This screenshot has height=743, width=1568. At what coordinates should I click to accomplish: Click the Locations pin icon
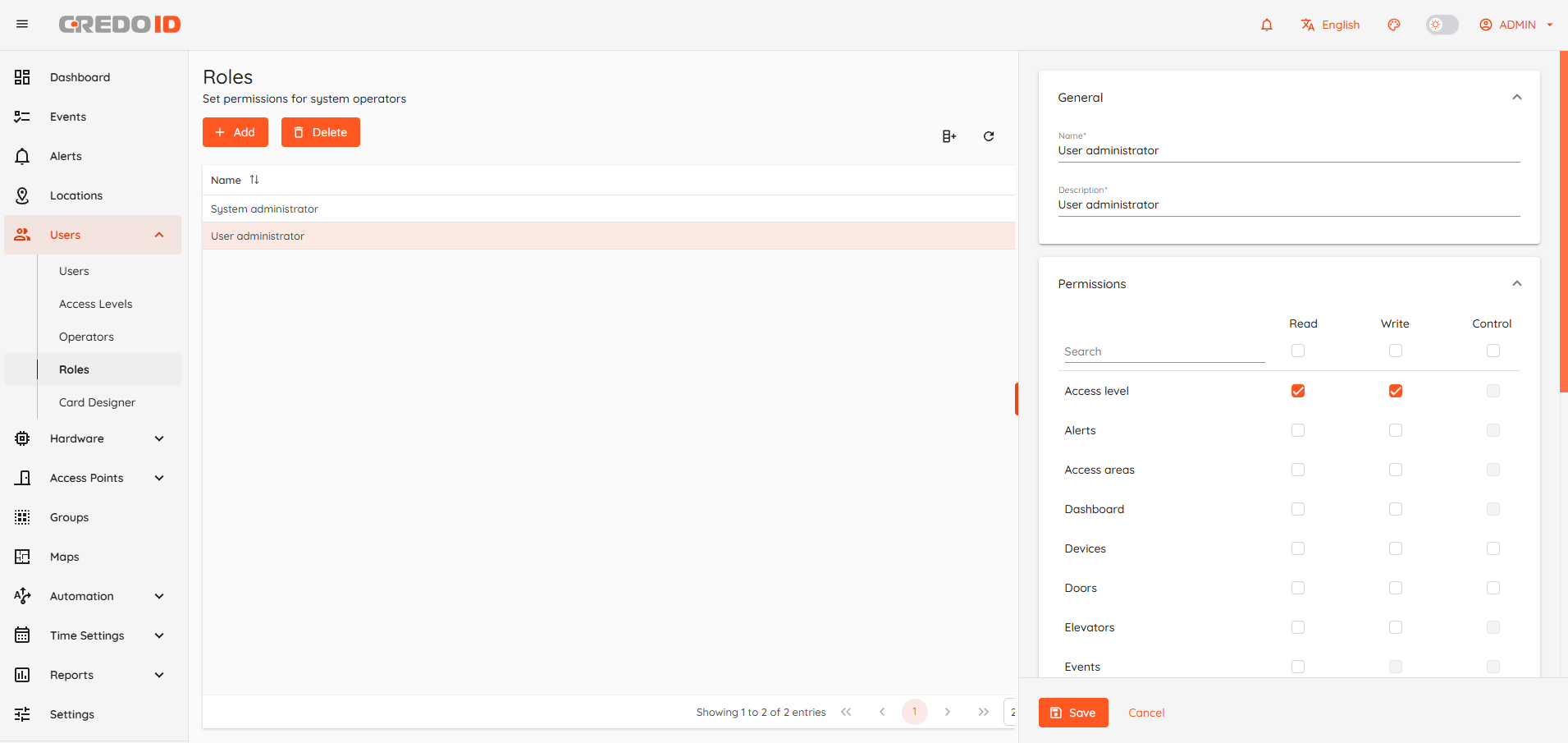click(x=22, y=195)
